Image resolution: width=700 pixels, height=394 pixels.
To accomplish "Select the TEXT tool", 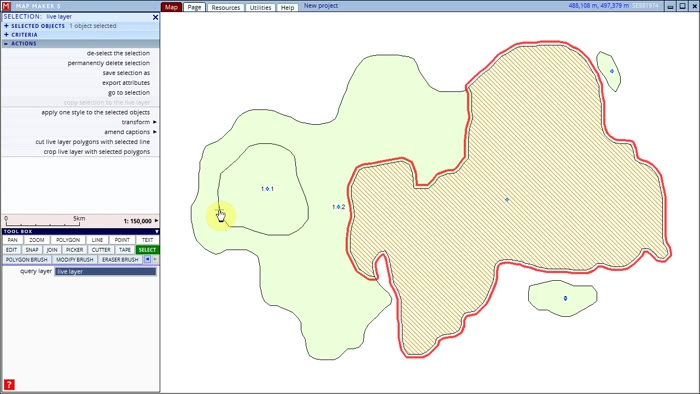I will coord(147,240).
